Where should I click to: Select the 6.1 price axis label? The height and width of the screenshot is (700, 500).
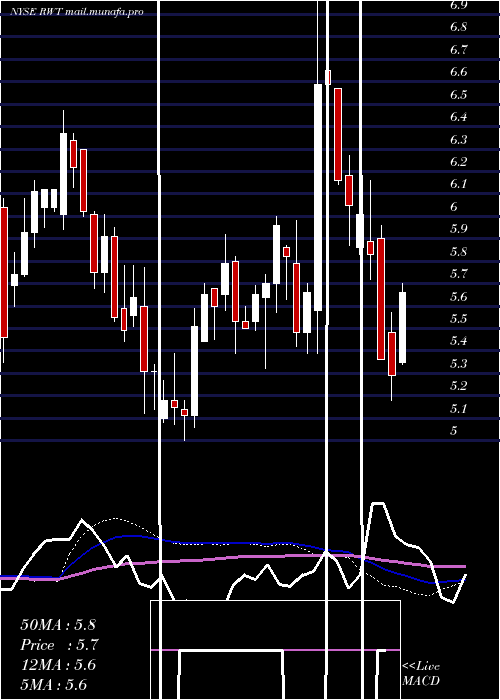click(x=459, y=184)
